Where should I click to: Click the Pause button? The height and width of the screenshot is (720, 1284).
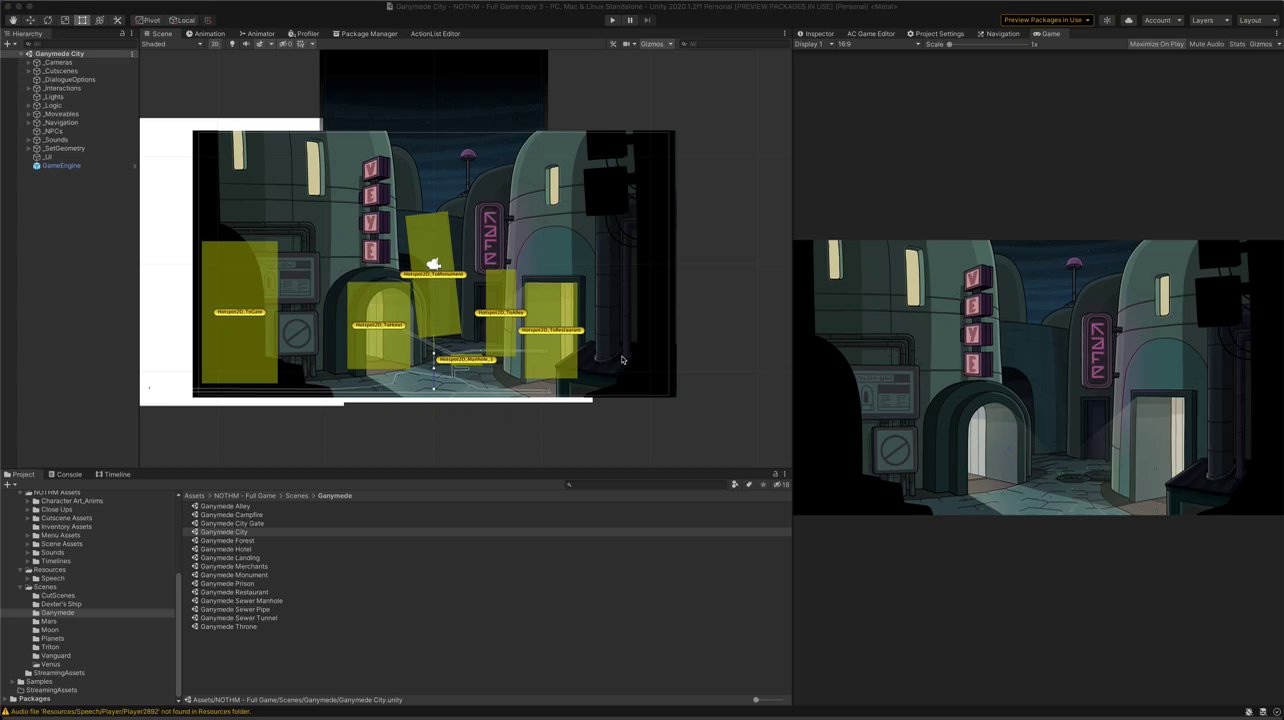(629, 20)
